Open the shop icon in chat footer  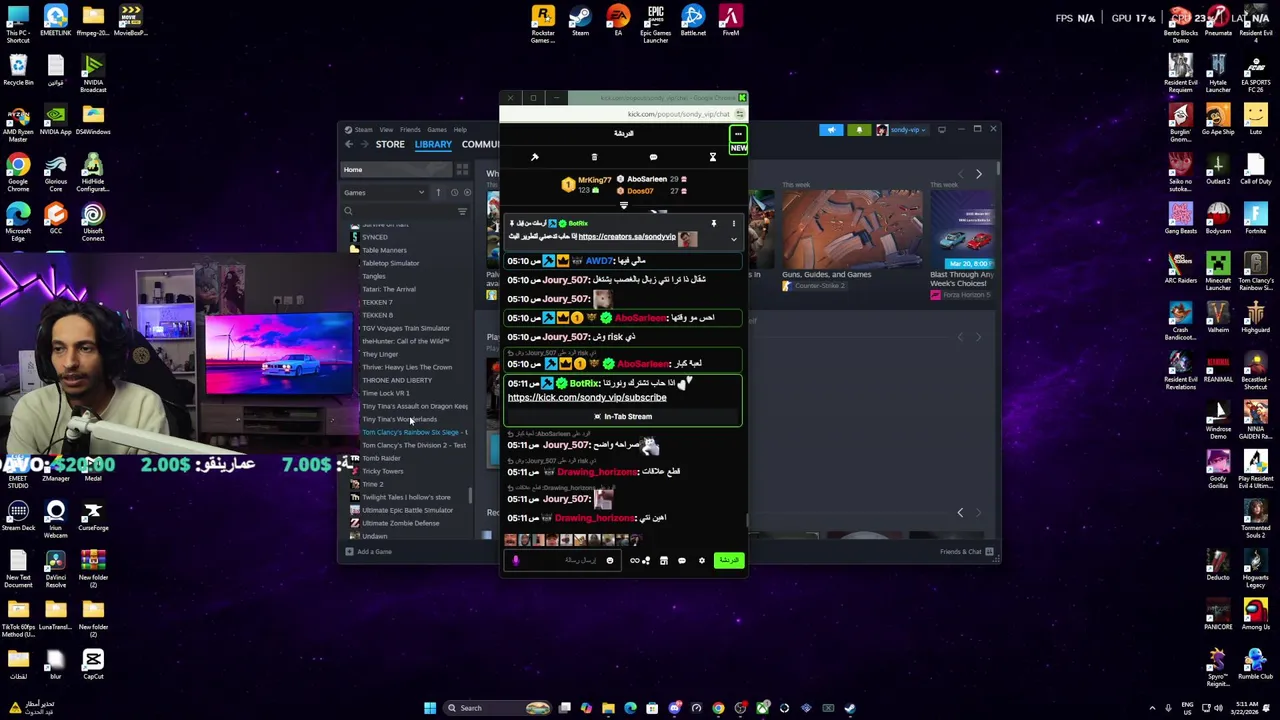(663, 561)
